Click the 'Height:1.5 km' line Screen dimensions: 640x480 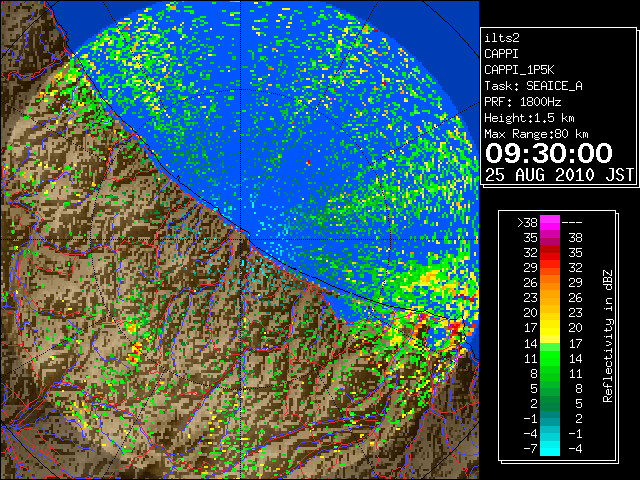529,118
